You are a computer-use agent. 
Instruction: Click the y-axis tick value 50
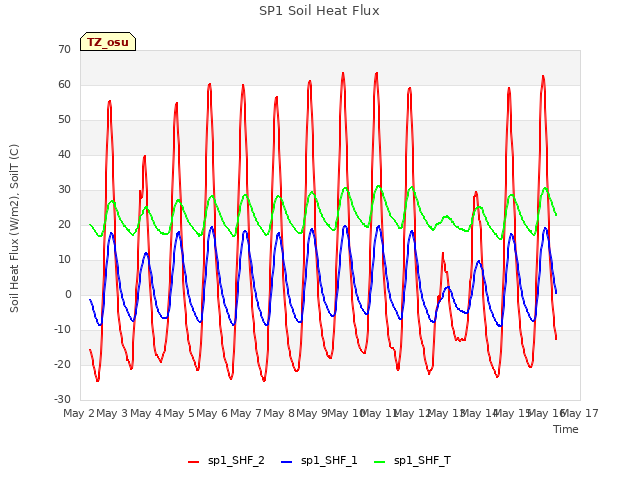[x=64, y=120]
